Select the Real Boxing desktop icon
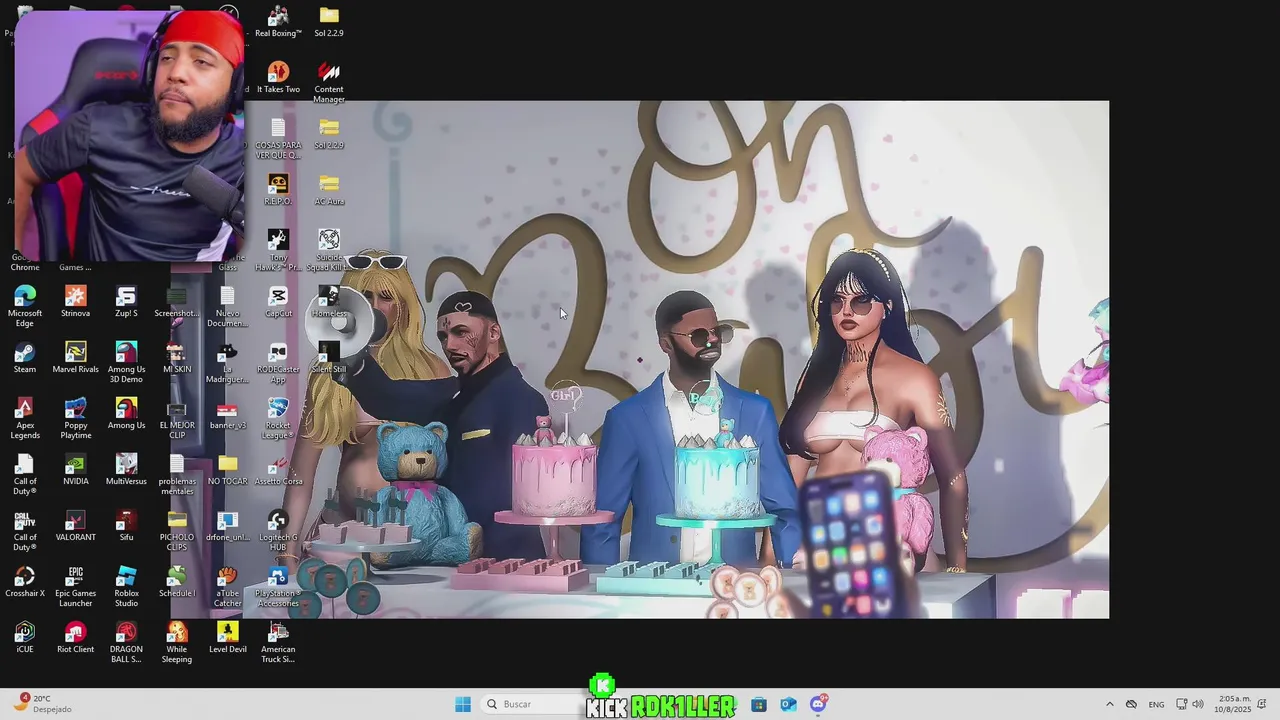Screen dimensions: 1280x720 click(x=278, y=21)
